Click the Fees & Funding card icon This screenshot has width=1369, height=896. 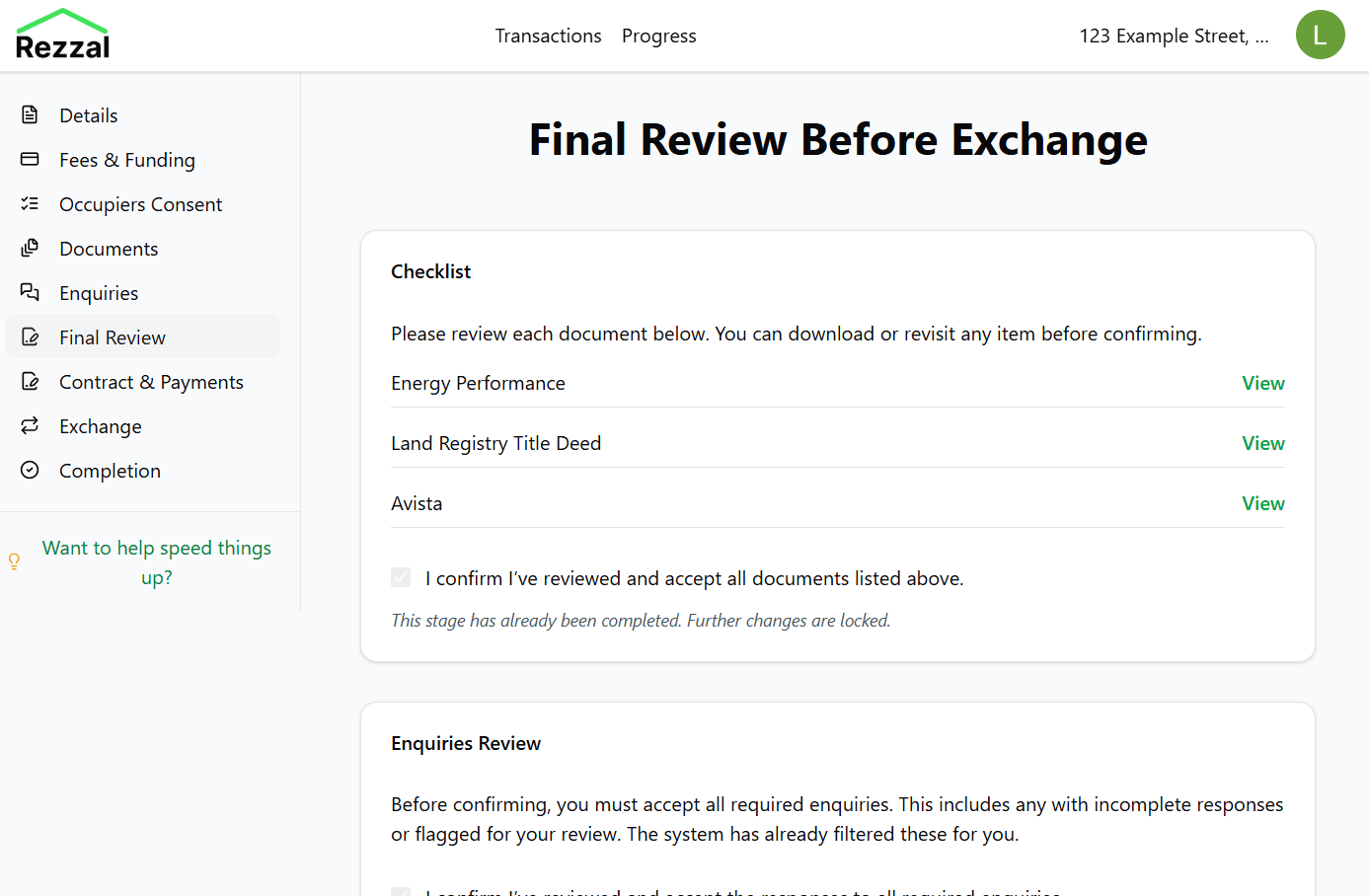tap(31, 159)
